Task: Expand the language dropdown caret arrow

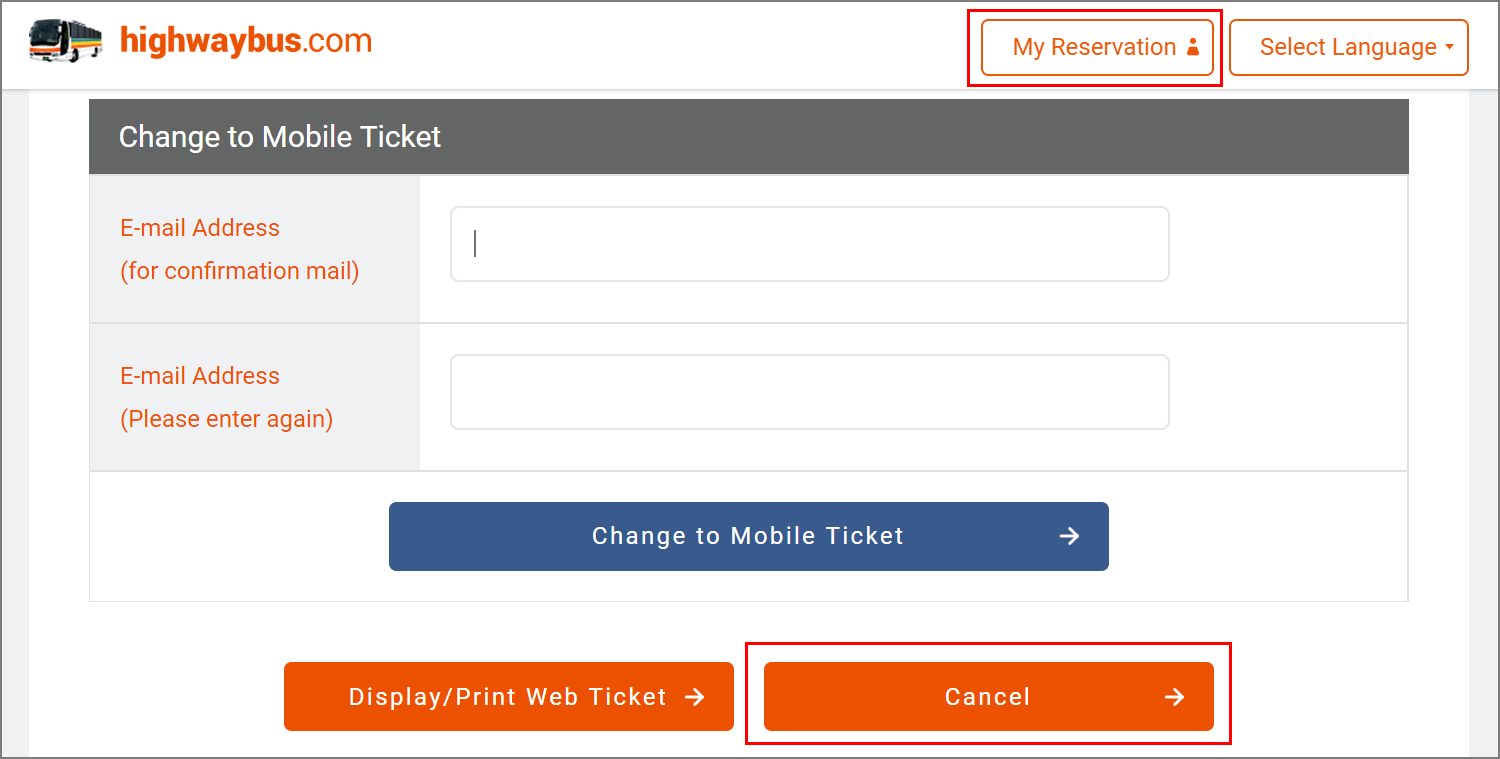Action: tap(1449, 47)
